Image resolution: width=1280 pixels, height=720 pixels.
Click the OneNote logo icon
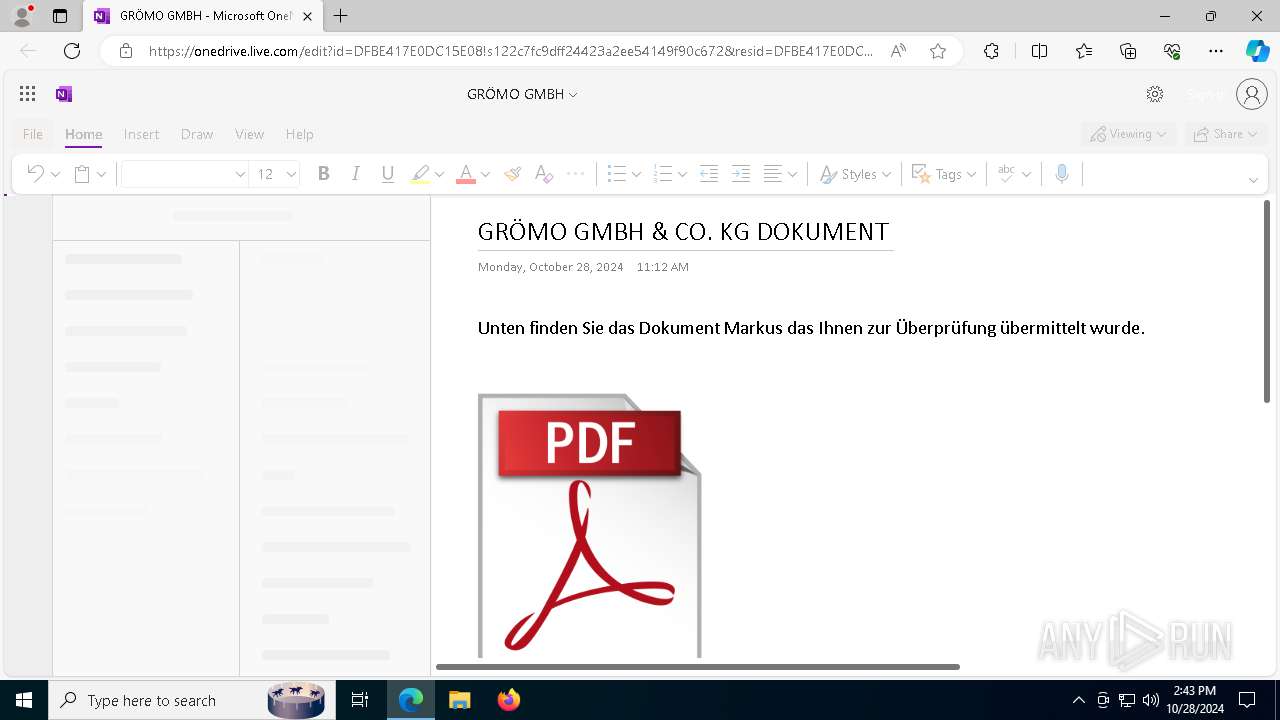pyautogui.click(x=64, y=94)
